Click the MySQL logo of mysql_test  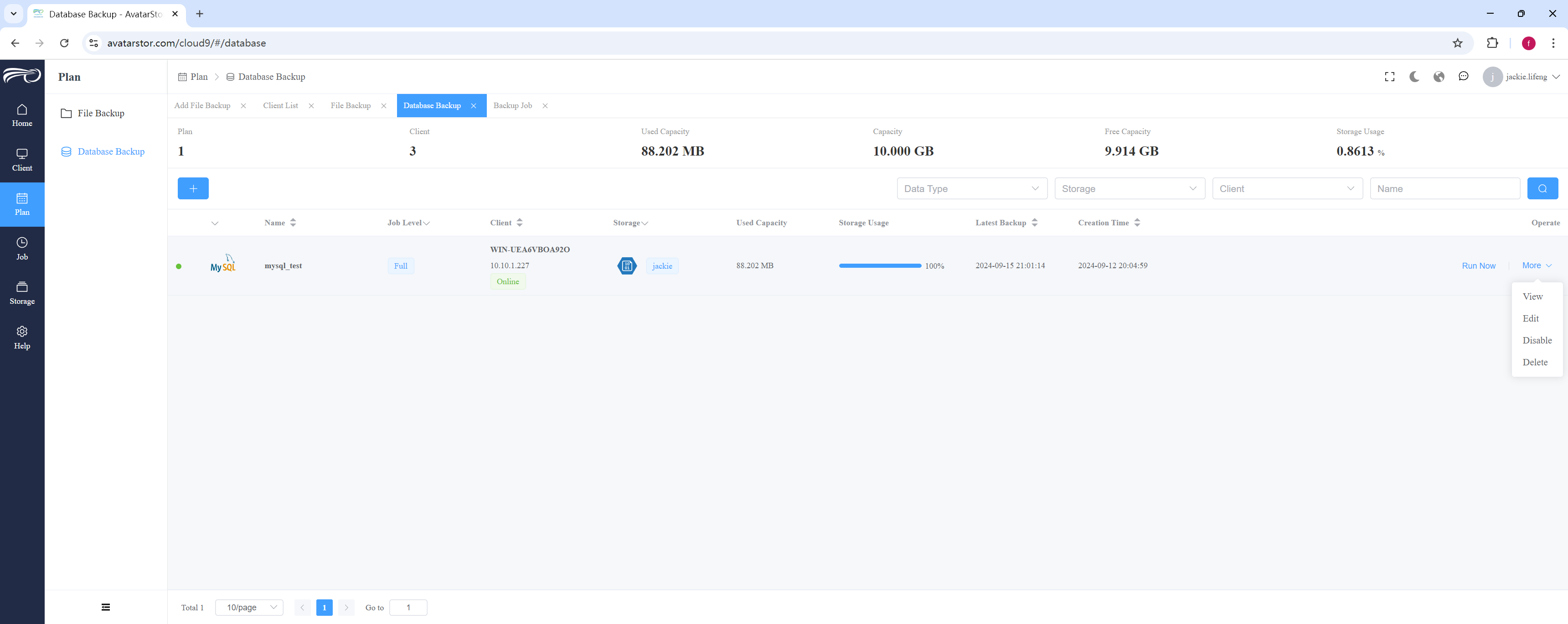(x=223, y=263)
